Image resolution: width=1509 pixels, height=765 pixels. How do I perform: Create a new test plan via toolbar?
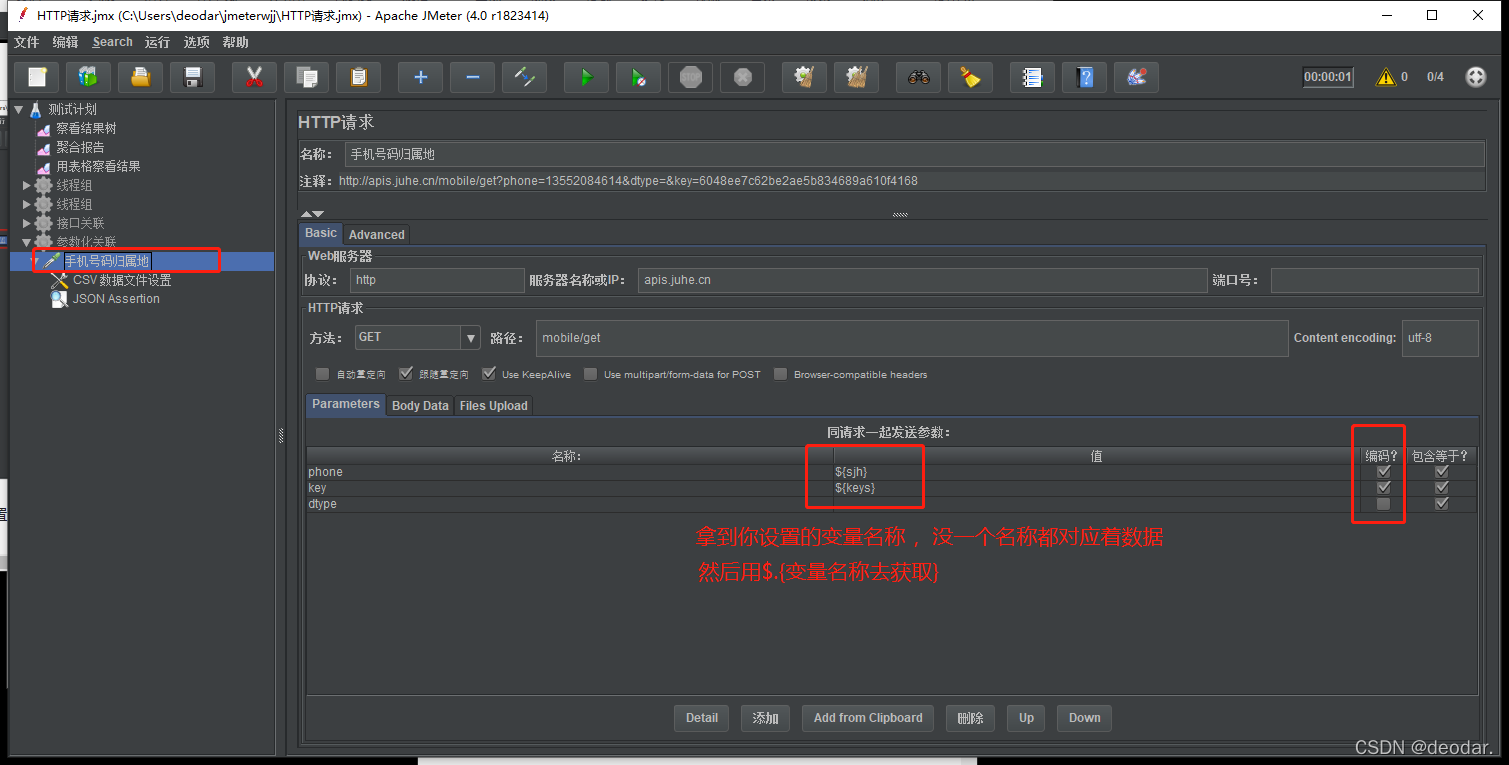pos(37,77)
